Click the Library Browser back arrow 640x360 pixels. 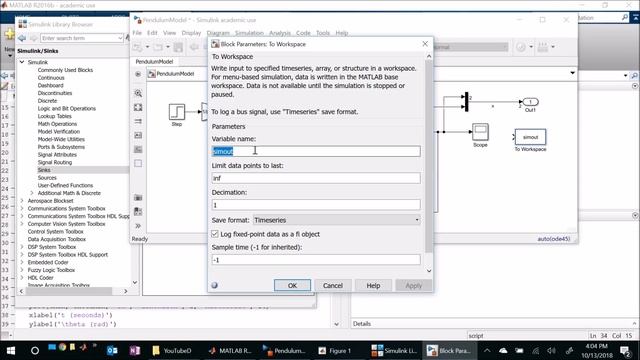click(x=22, y=38)
